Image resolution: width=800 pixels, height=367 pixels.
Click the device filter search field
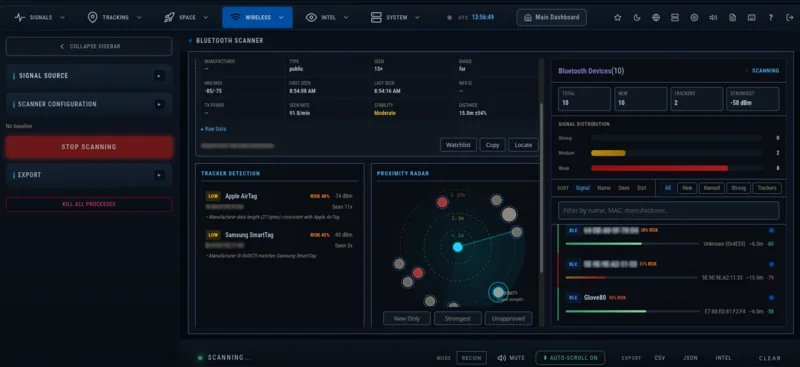(x=668, y=210)
